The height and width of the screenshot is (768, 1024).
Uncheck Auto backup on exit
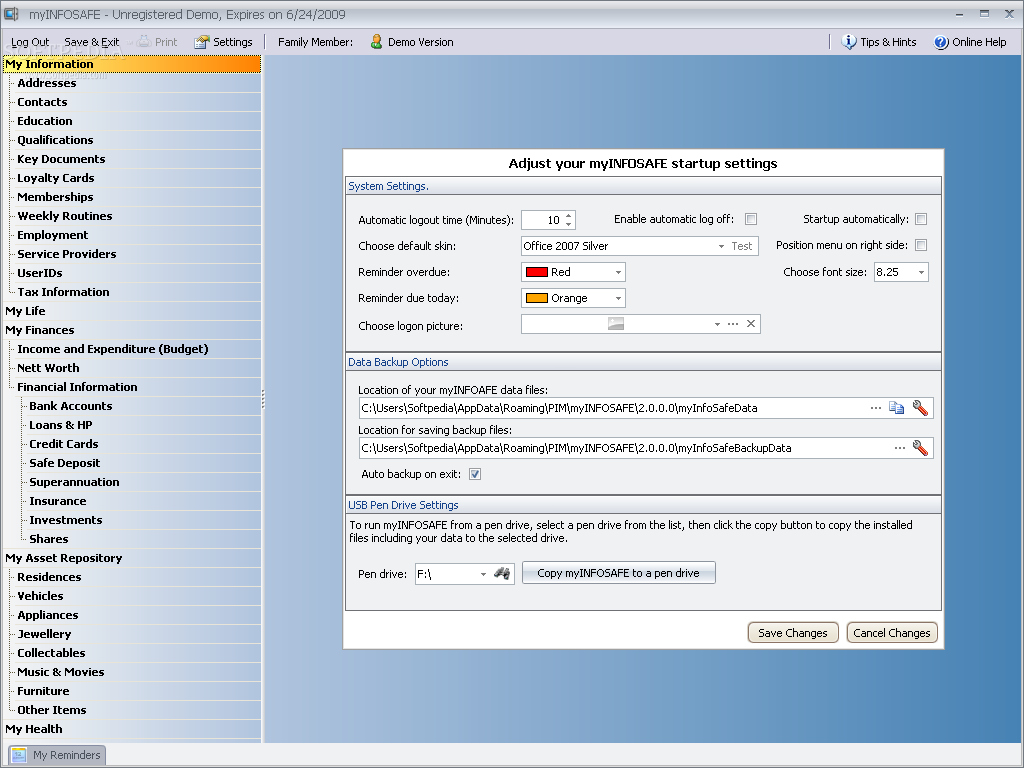475,474
